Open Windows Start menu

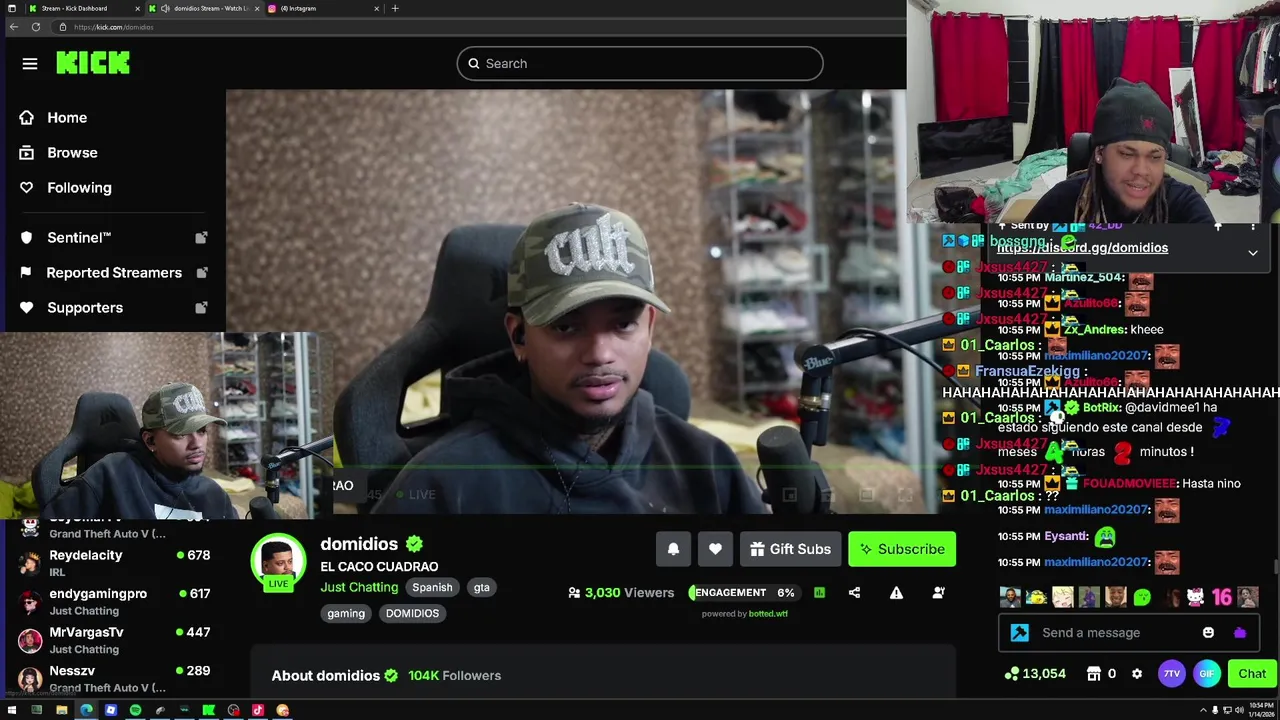[12, 711]
